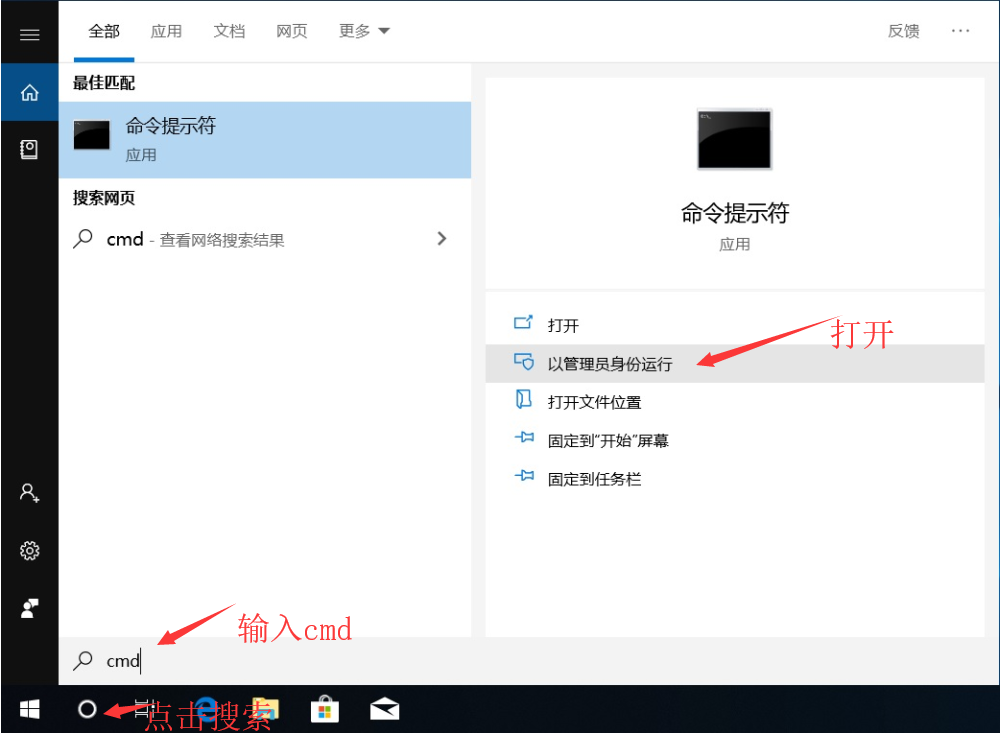Click the large Command Prompt preview icon

pos(734,140)
